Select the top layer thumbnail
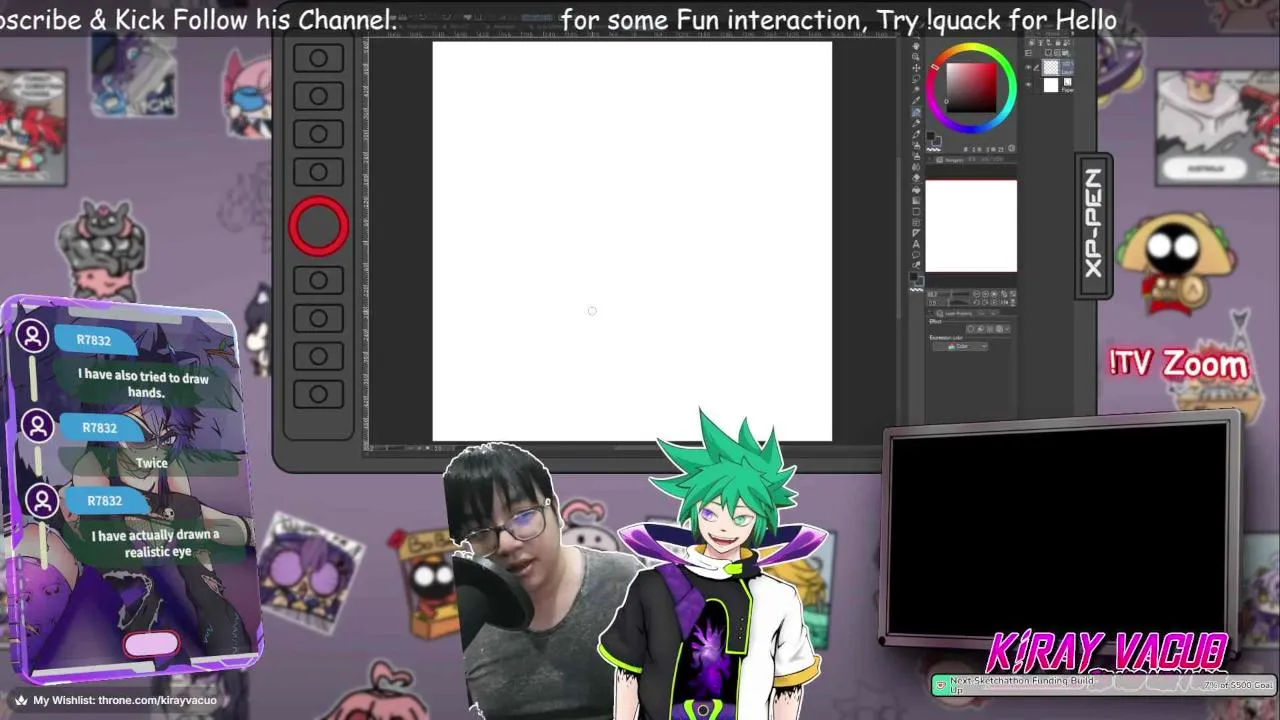 click(x=1051, y=67)
